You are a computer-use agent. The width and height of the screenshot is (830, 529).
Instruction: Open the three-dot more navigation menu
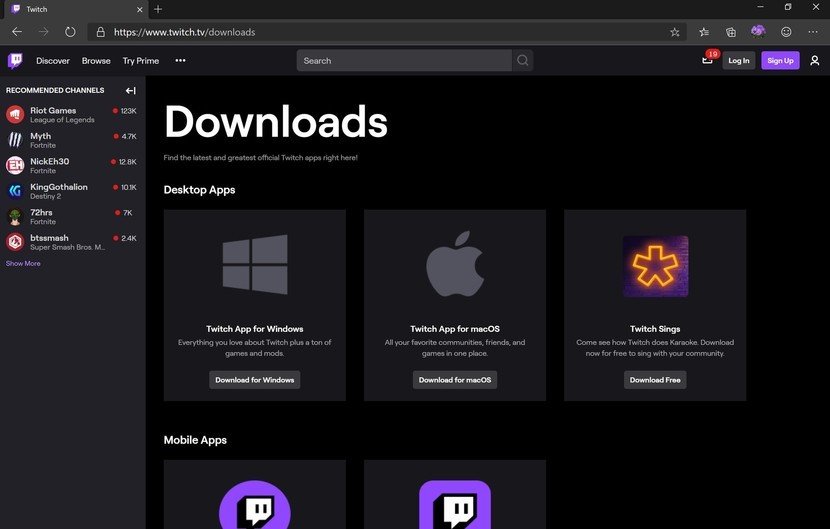click(x=181, y=60)
